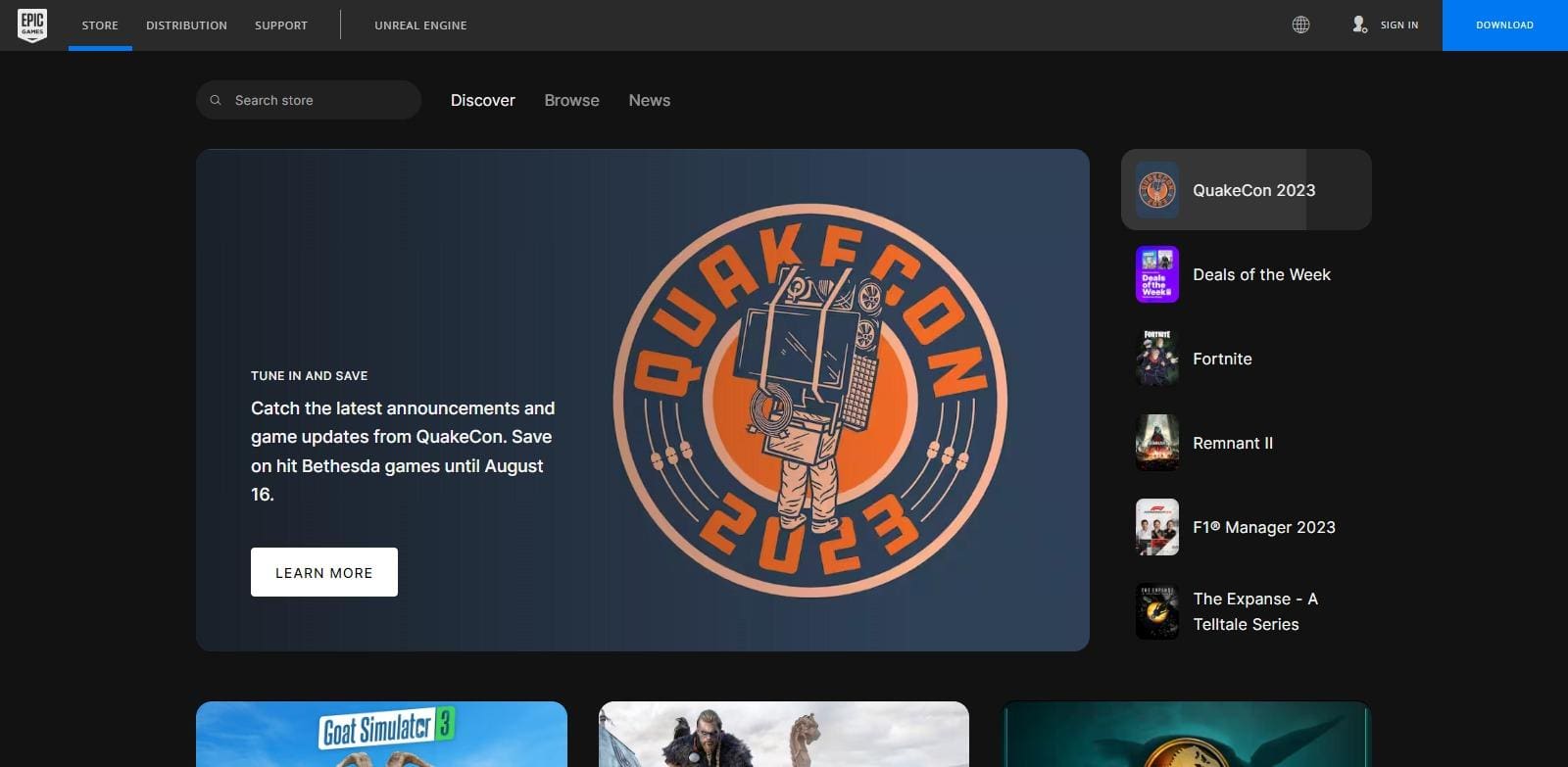Click the blue Download button
Screen dimensions: 1568x767
click(1505, 25)
